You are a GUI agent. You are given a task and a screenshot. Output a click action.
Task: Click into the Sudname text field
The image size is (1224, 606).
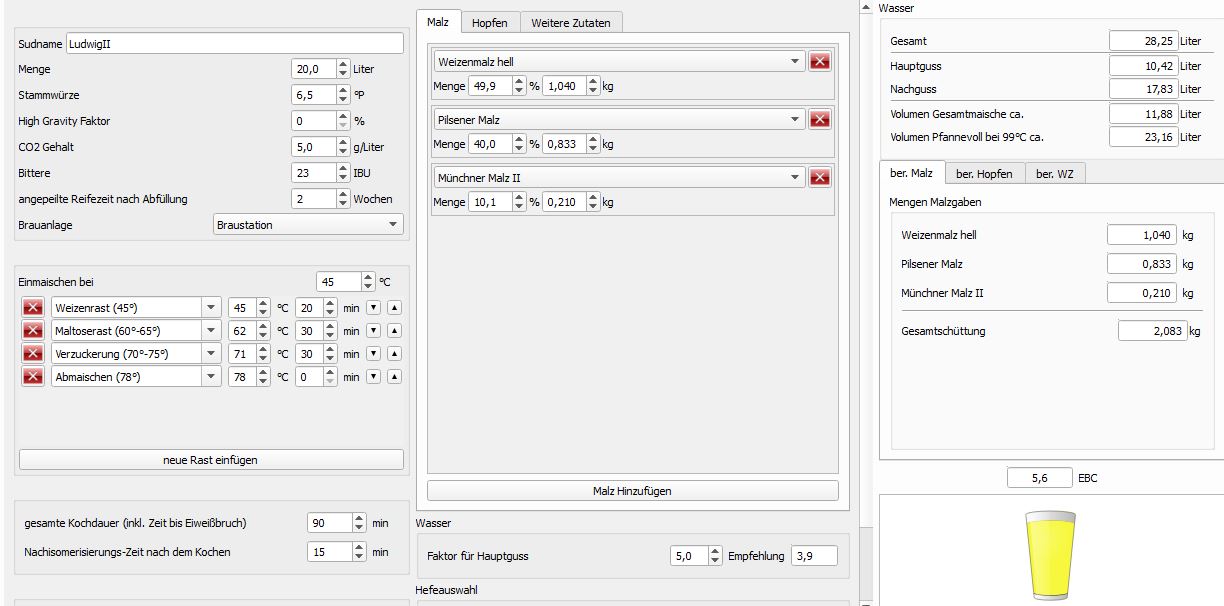pyautogui.click(x=235, y=44)
